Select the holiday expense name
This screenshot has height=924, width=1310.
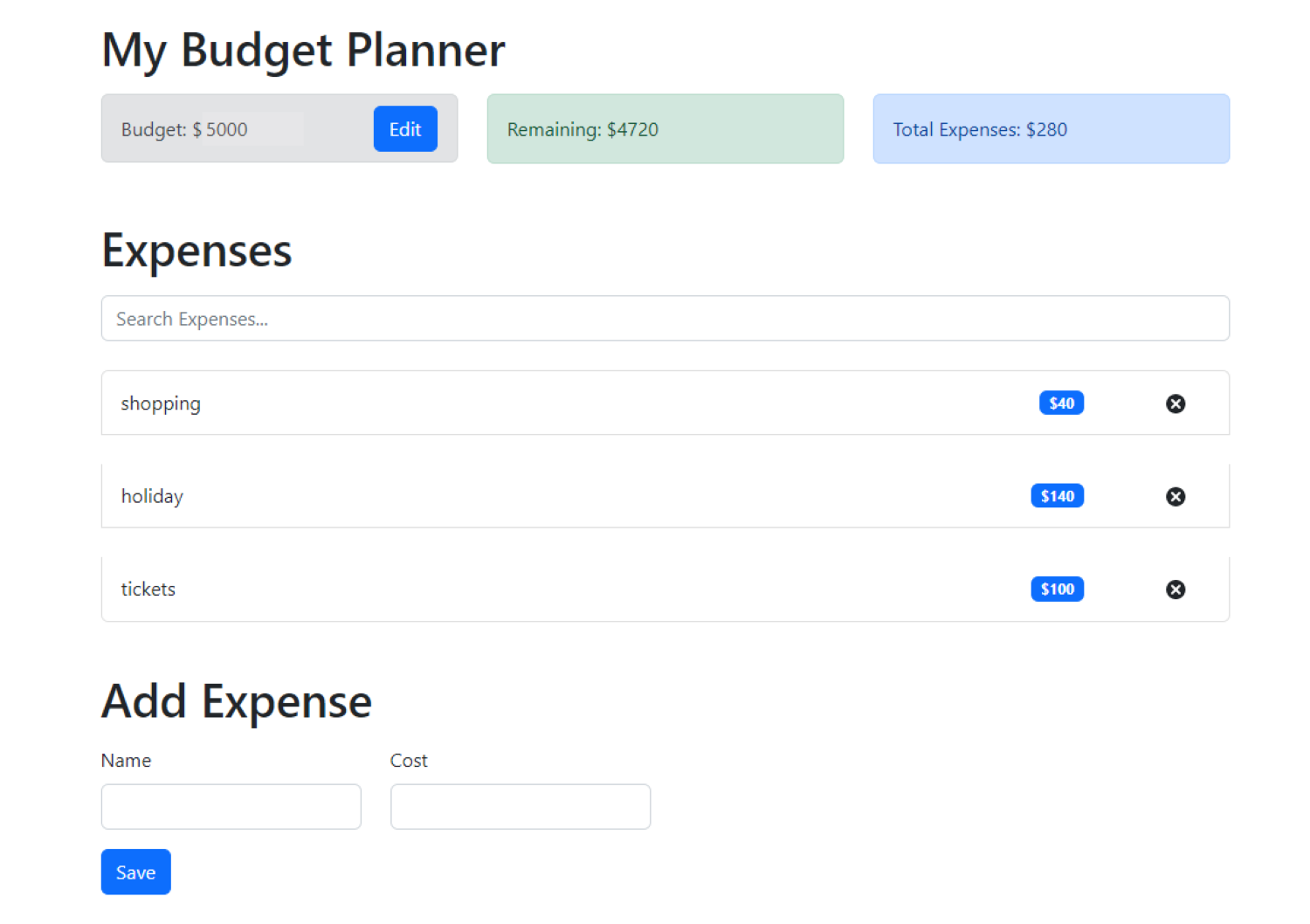click(152, 496)
